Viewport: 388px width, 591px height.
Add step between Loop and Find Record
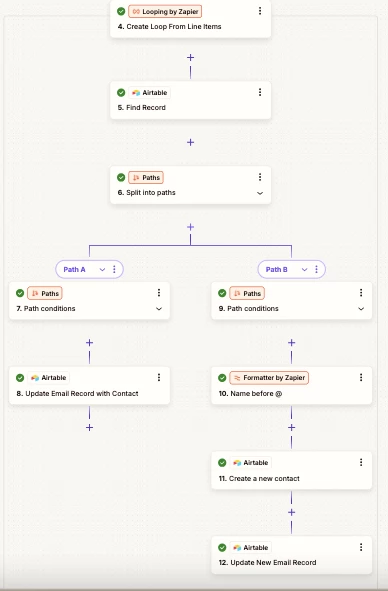click(x=190, y=58)
